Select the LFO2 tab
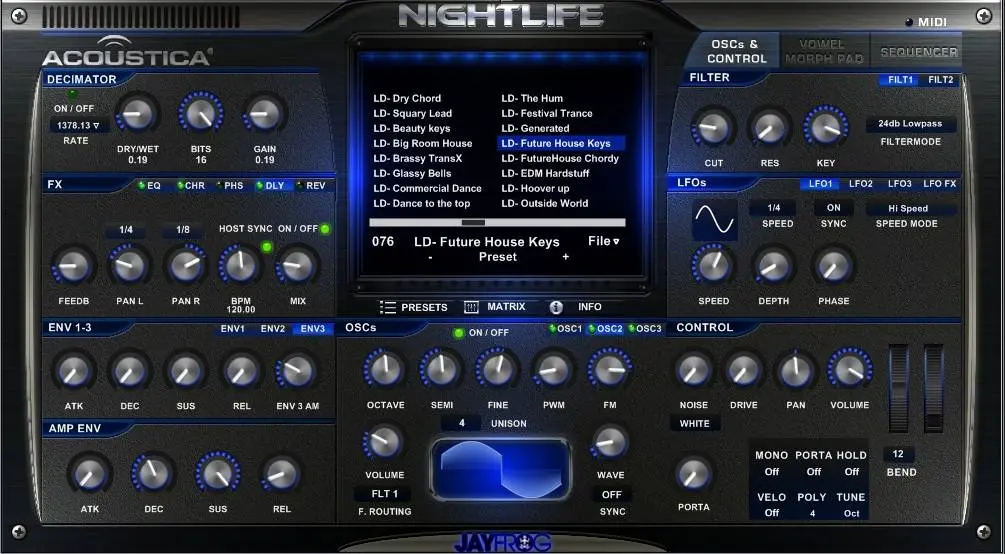1005x554 pixels. (x=861, y=184)
